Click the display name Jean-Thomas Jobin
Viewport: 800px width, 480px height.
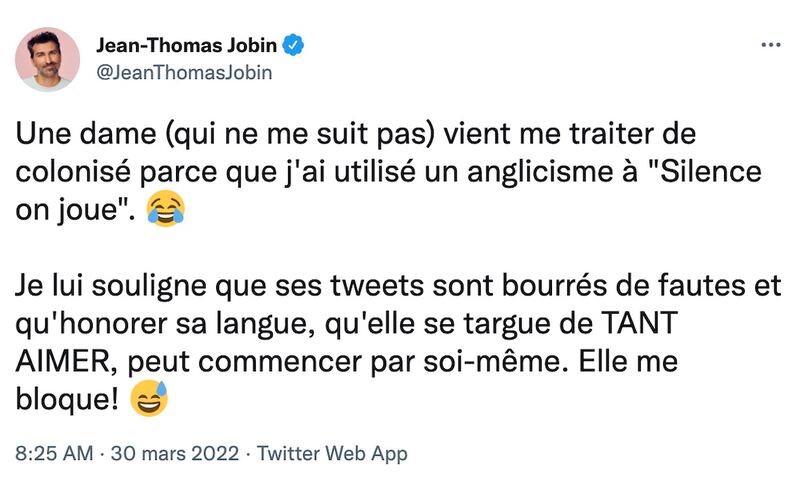(x=187, y=45)
